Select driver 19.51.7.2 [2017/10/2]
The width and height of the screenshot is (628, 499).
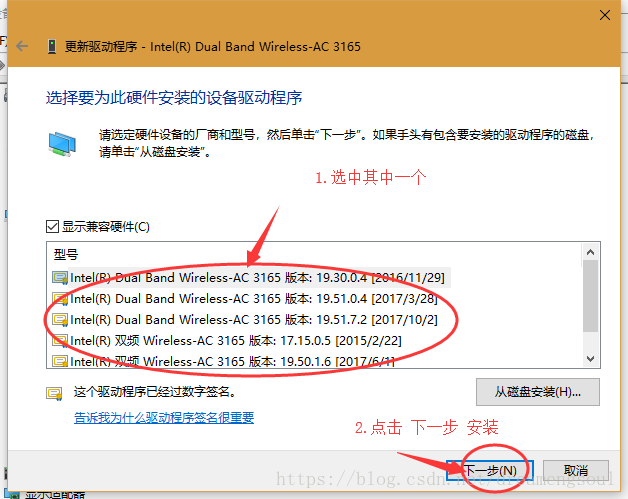click(254, 320)
